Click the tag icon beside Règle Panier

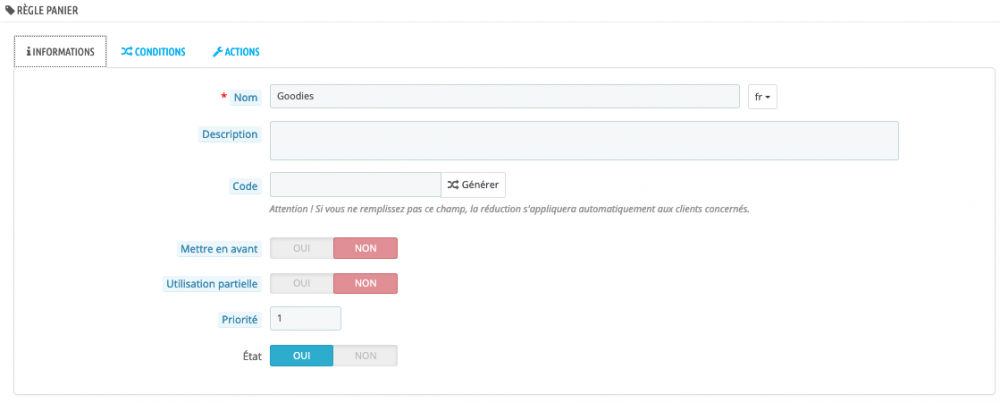point(10,10)
